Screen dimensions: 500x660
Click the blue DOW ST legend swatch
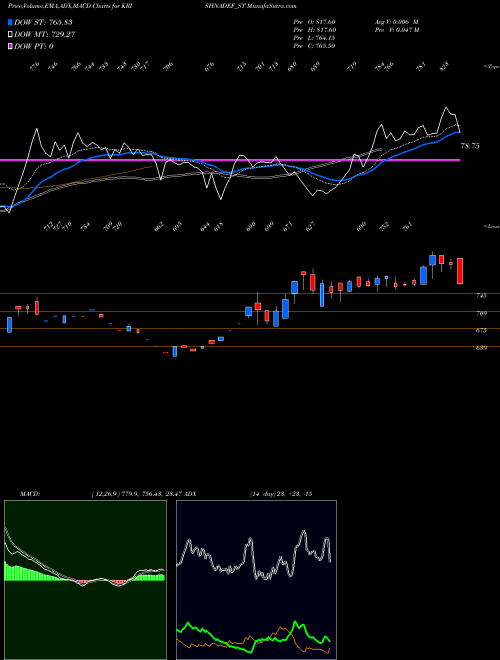coord(10,22)
